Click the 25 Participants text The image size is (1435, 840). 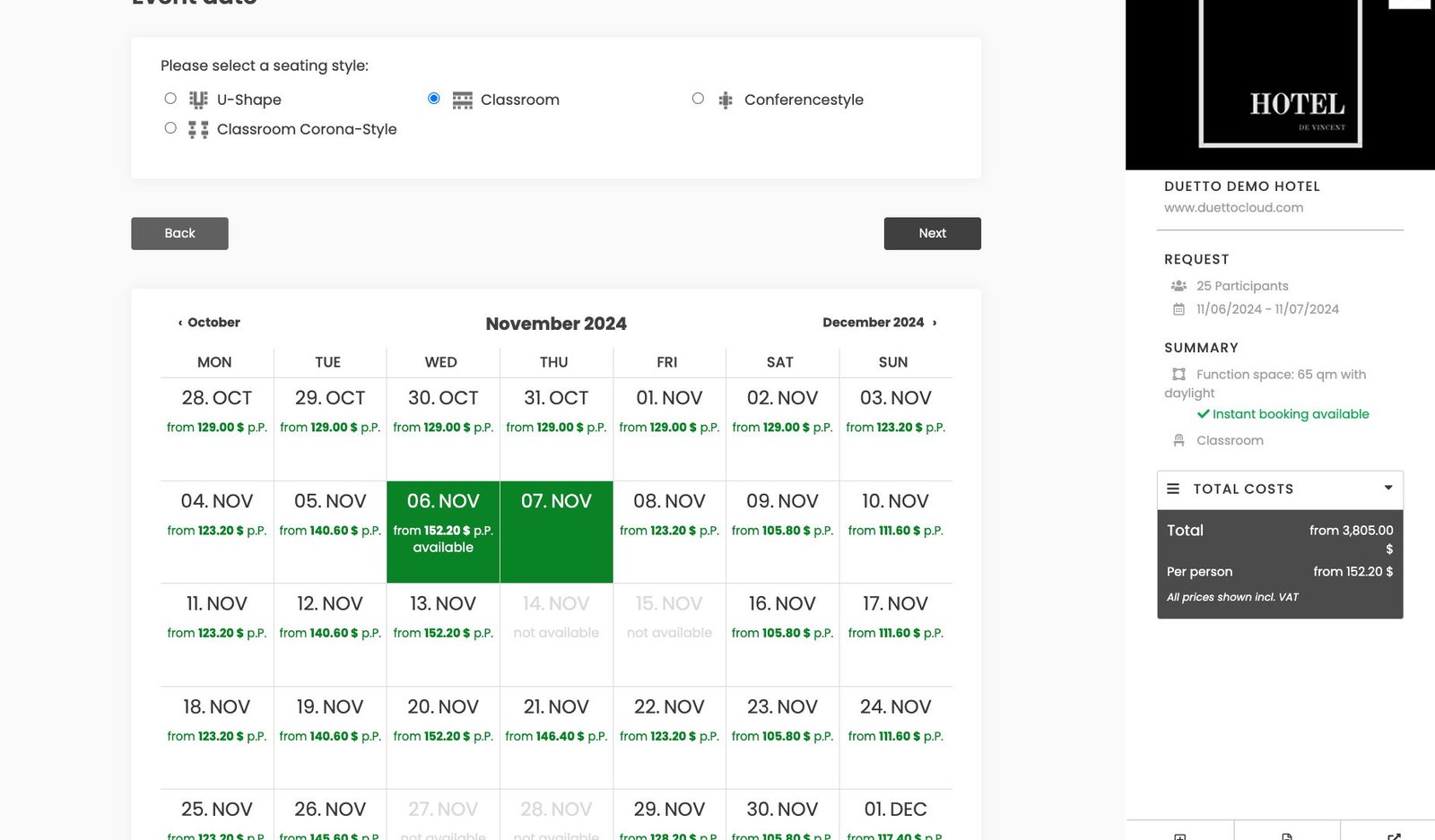tap(1242, 286)
